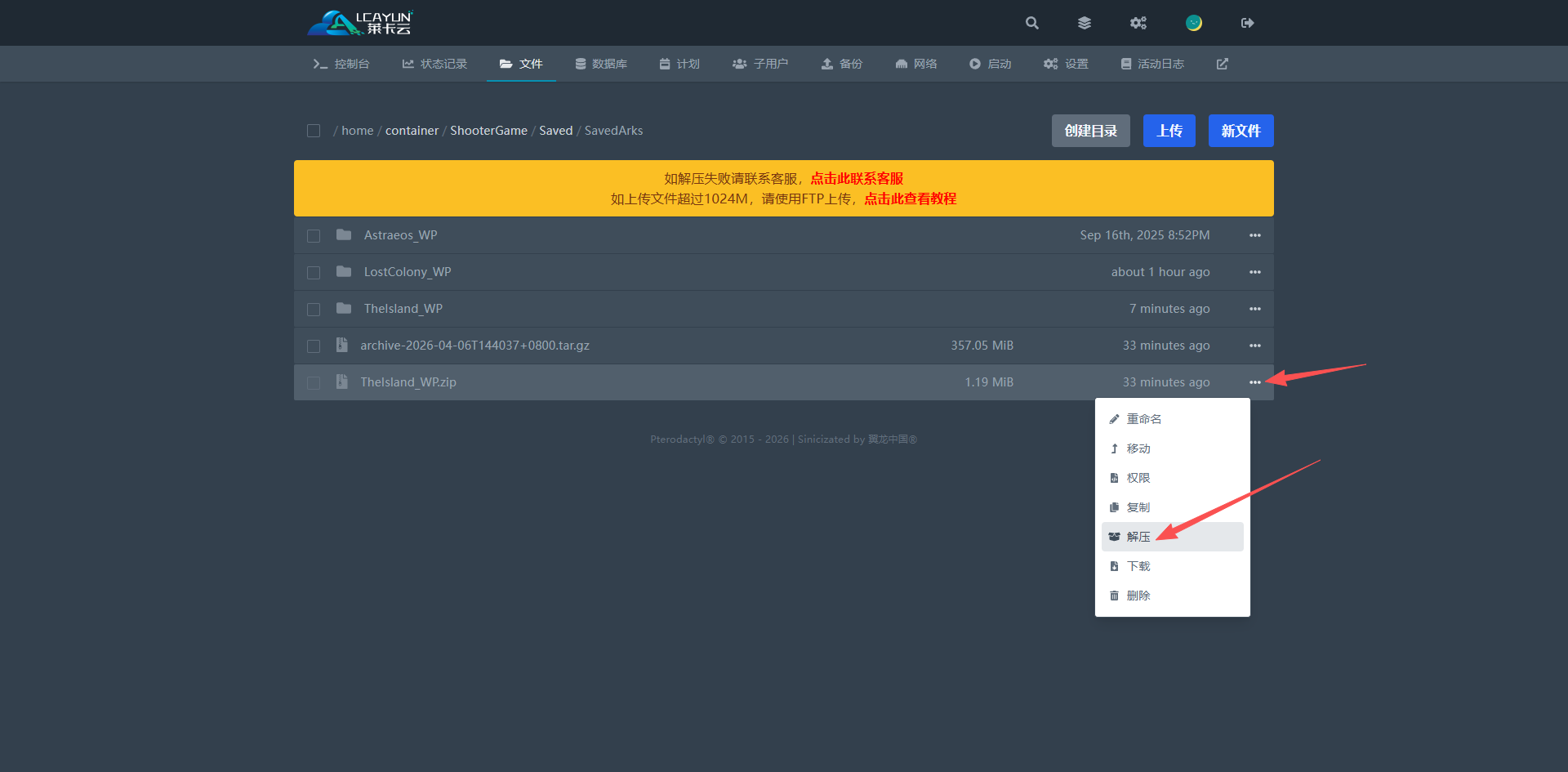This screenshot has height=772, width=1568.
Task: Tick the checkbox for Astraeos_WP folder
Action: coord(314,236)
